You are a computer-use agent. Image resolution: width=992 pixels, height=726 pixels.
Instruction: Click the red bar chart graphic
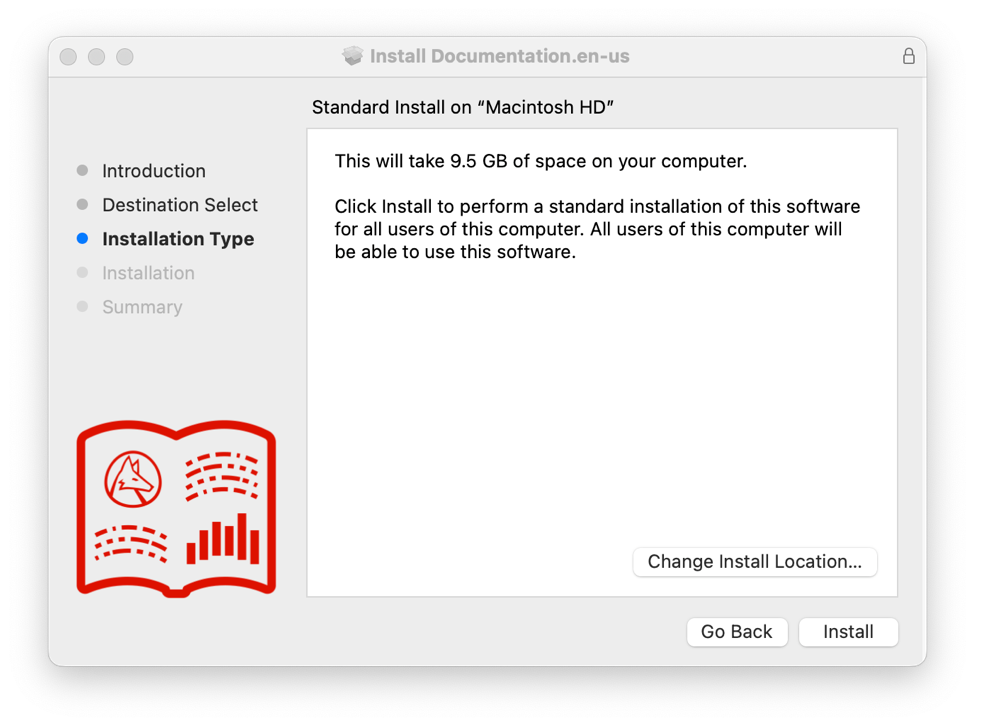pos(223,538)
